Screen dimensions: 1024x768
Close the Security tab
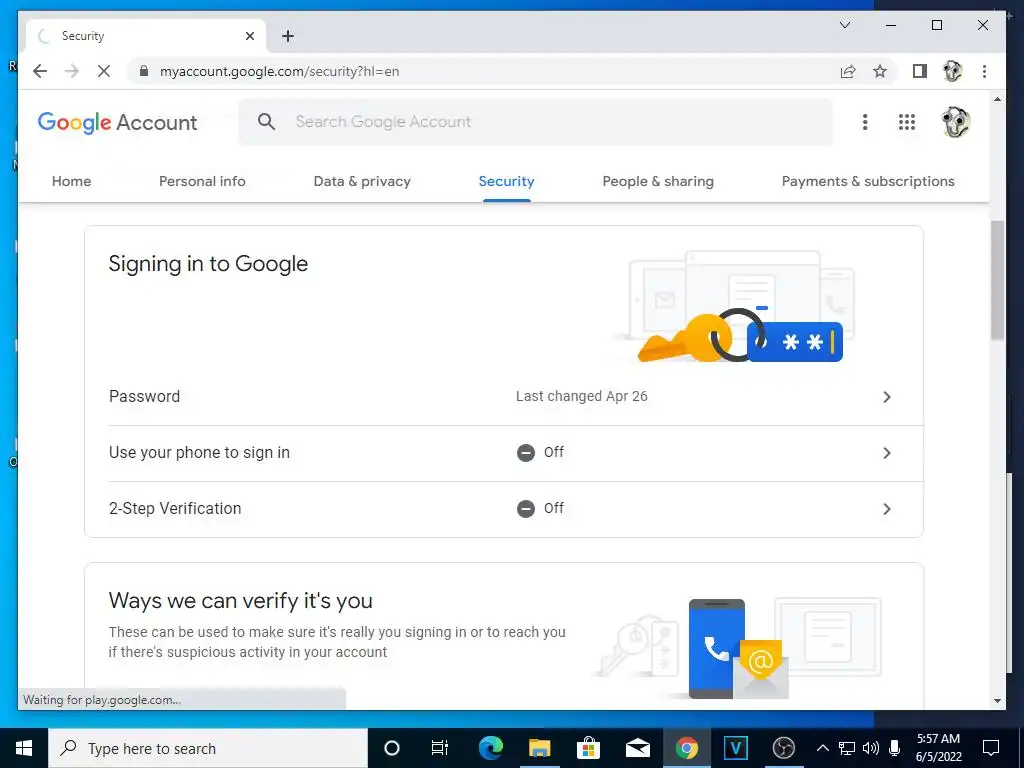click(x=249, y=36)
